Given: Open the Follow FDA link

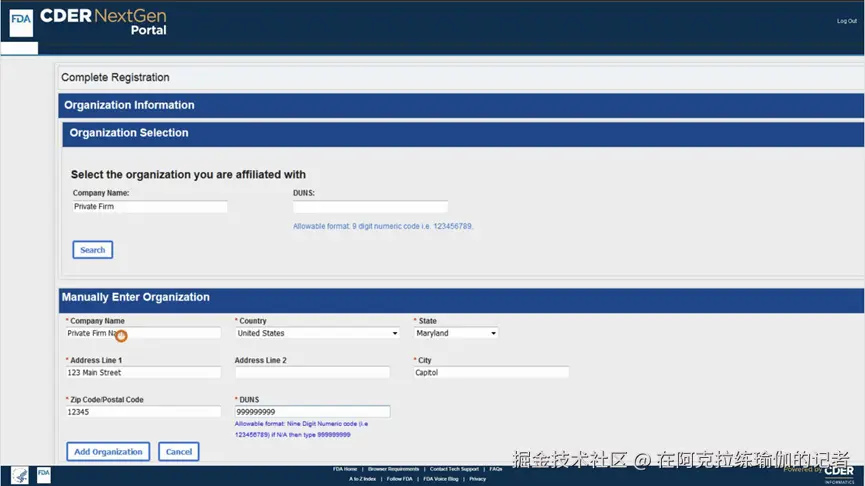Looking at the screenshot, I should tap(399, 479).
